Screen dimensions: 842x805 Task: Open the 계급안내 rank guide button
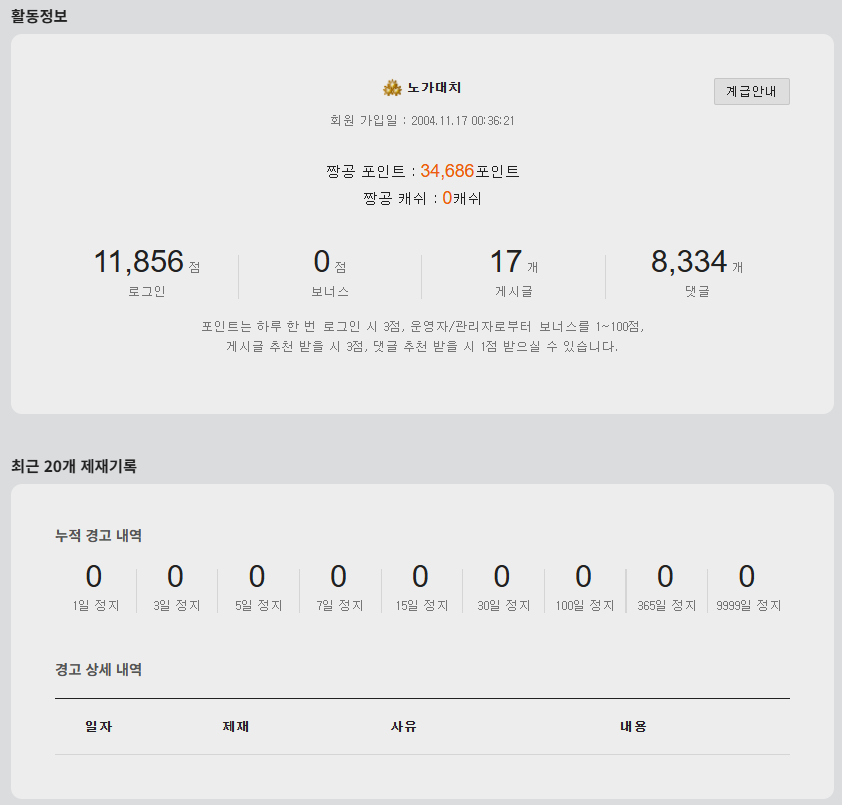pyautogui.click(x=751, y=91)
